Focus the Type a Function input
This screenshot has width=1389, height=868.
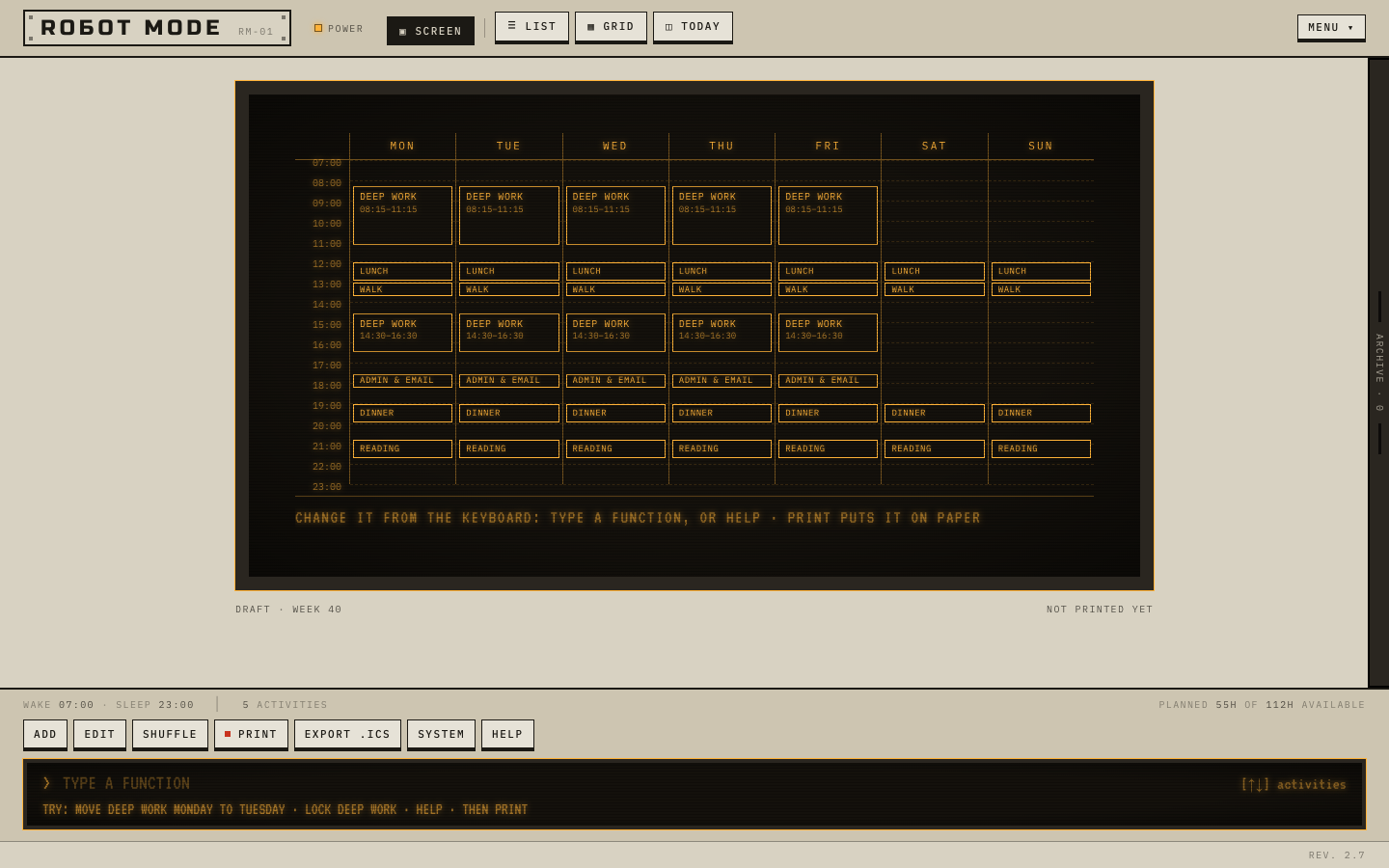click(637, 784)
